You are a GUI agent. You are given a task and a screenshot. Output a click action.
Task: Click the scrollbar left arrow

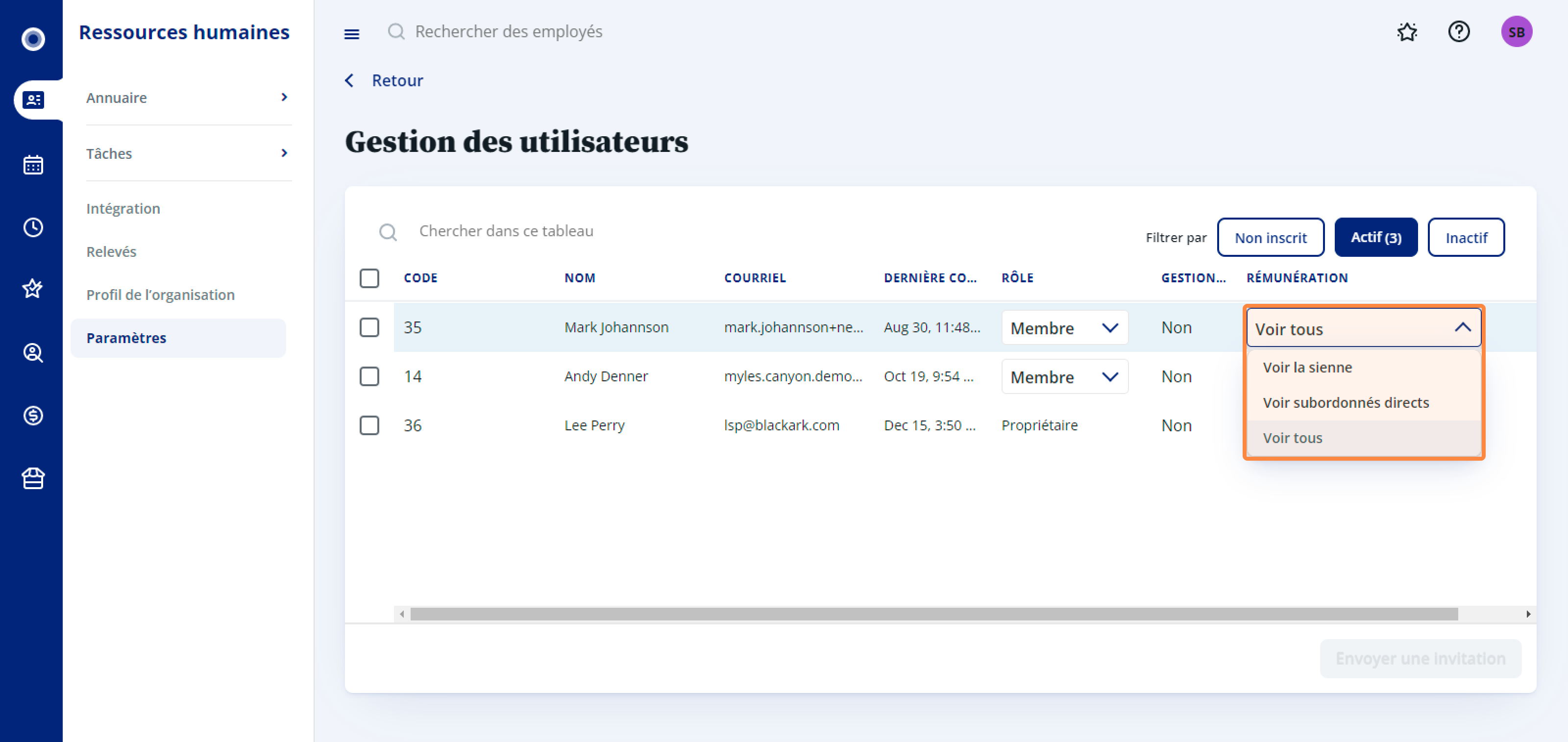tap(402, 614)
